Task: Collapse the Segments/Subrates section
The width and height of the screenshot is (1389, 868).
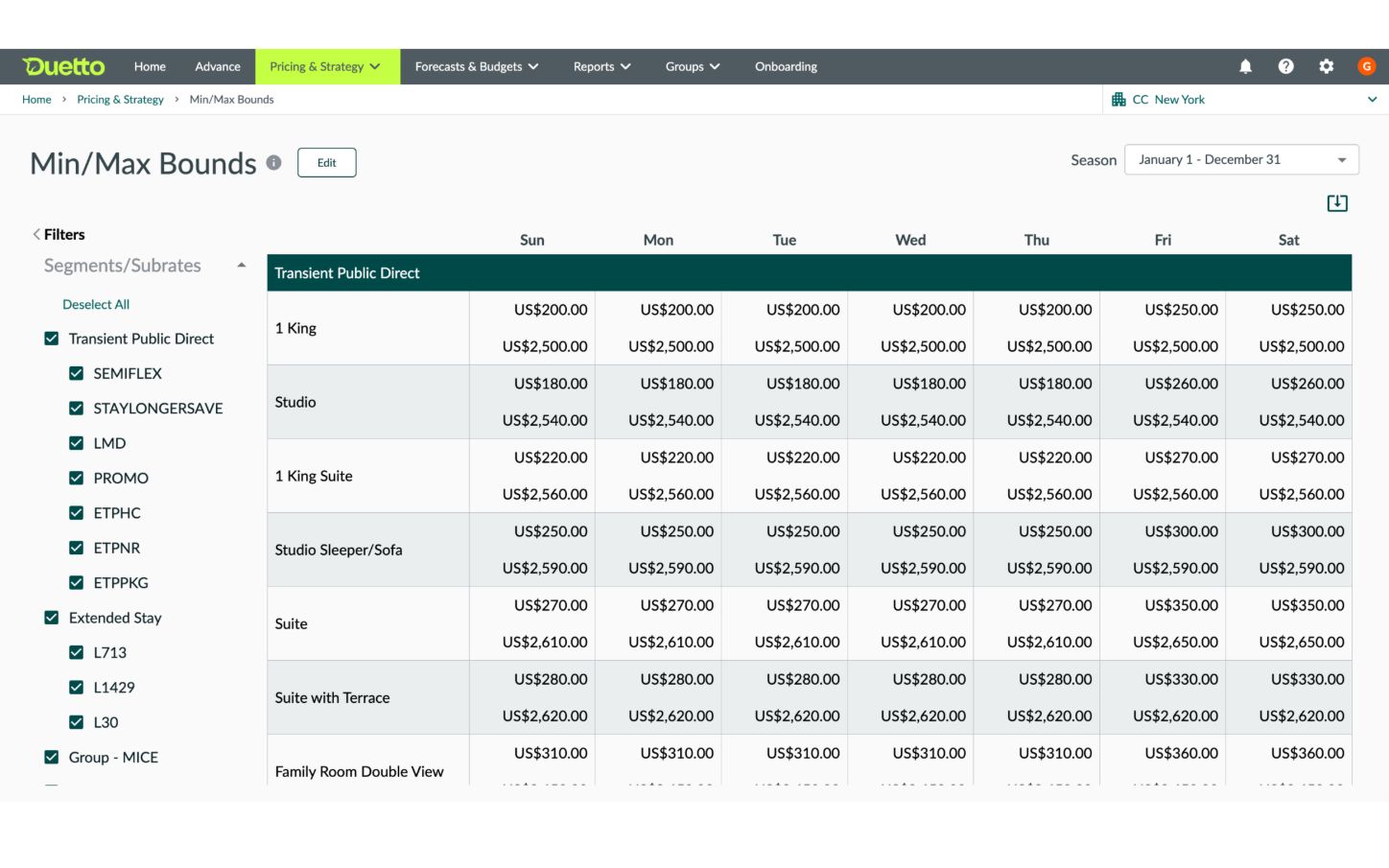Action: coord(242,266)
